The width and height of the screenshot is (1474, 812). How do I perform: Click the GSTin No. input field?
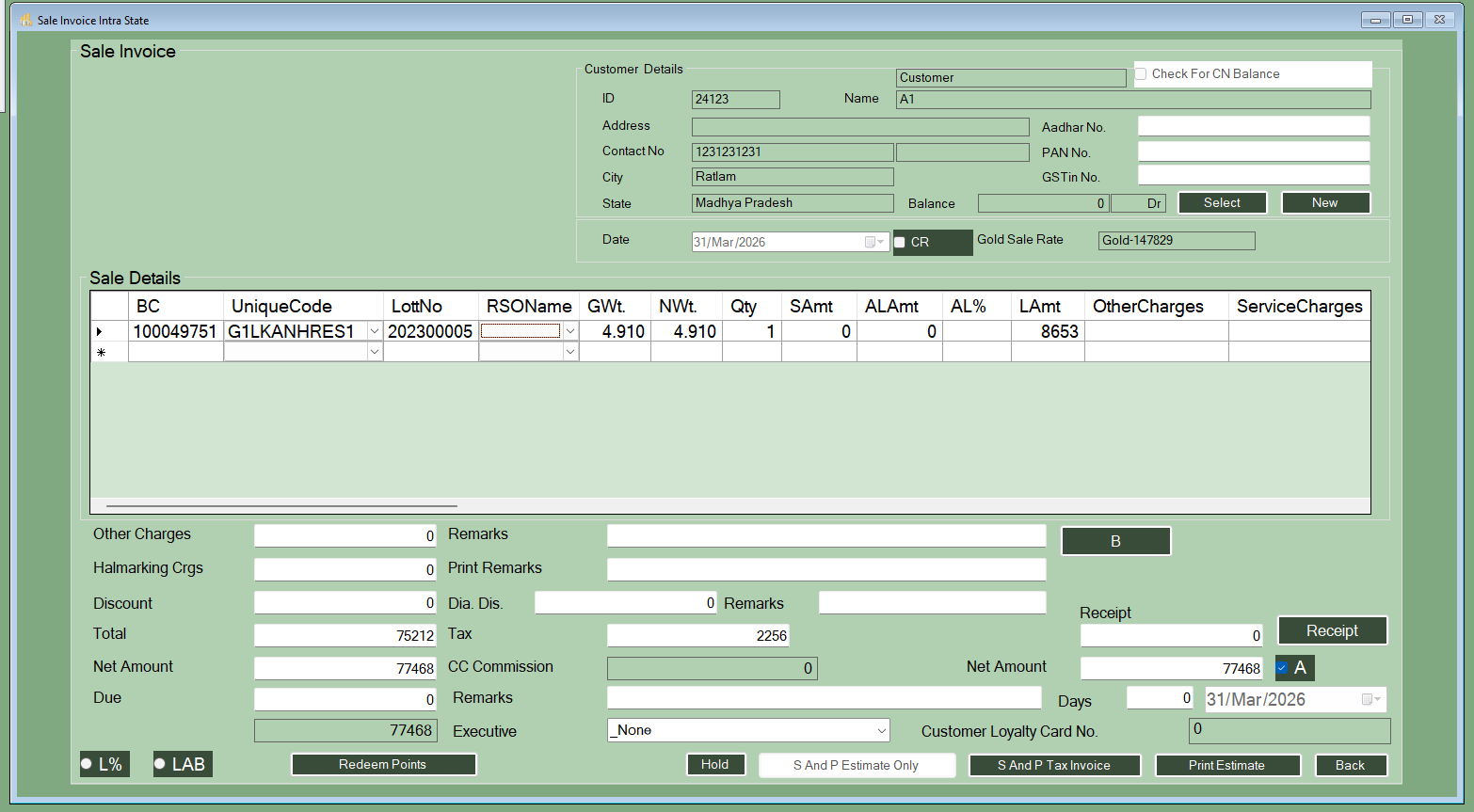(x=1254, y=175)
